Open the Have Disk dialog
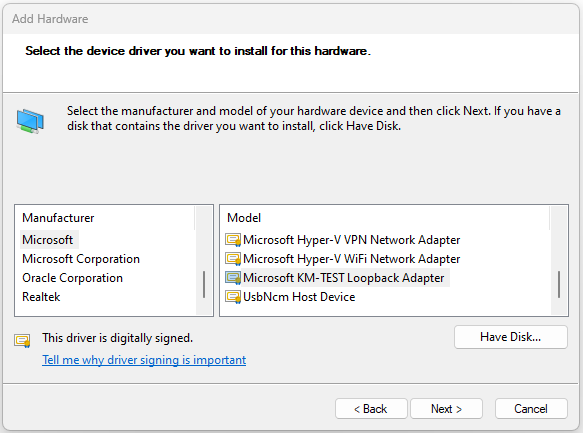The image size is (583, 433). [510, 337]
